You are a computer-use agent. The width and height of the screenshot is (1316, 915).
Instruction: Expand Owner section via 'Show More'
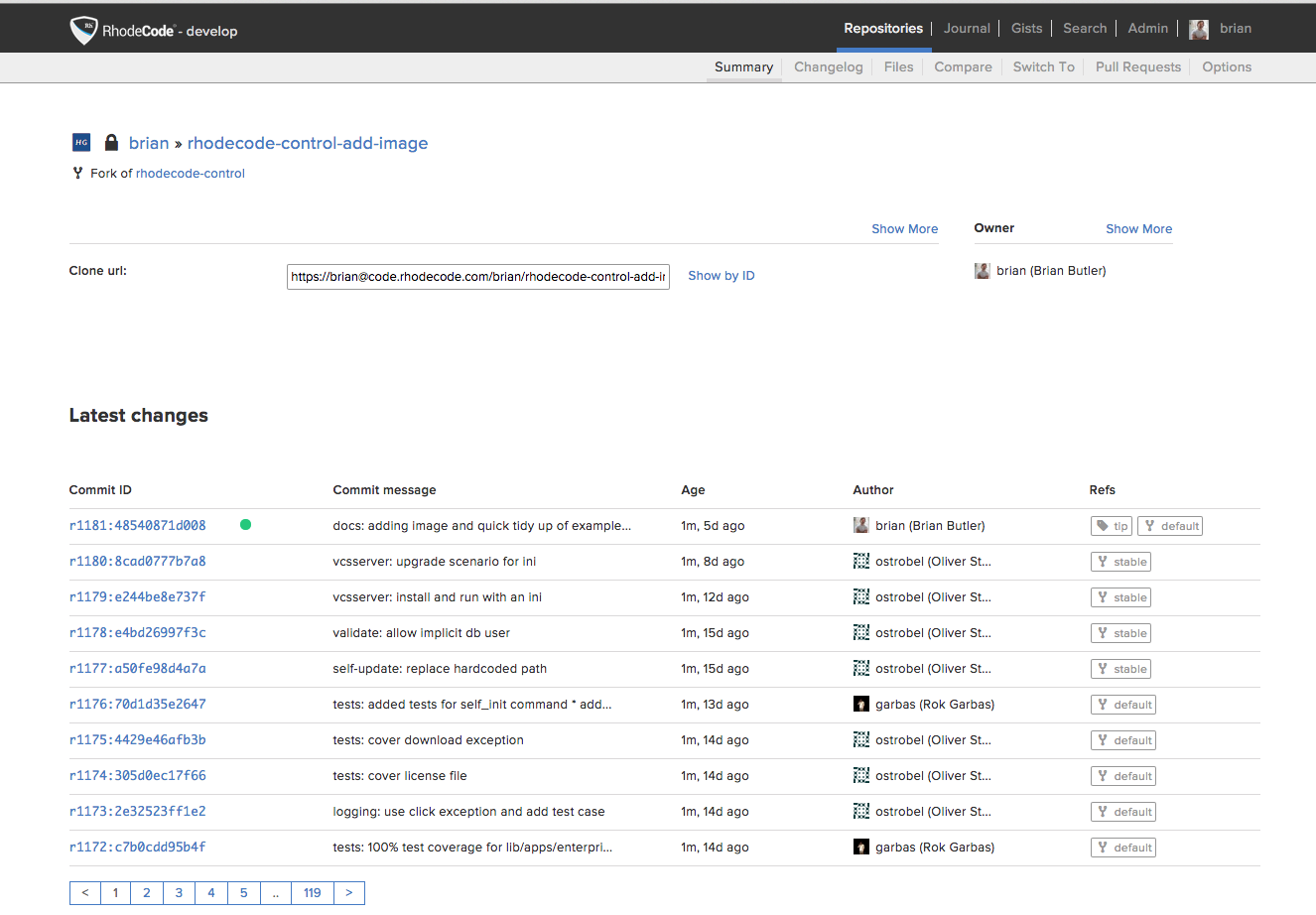click(1138, 229)
